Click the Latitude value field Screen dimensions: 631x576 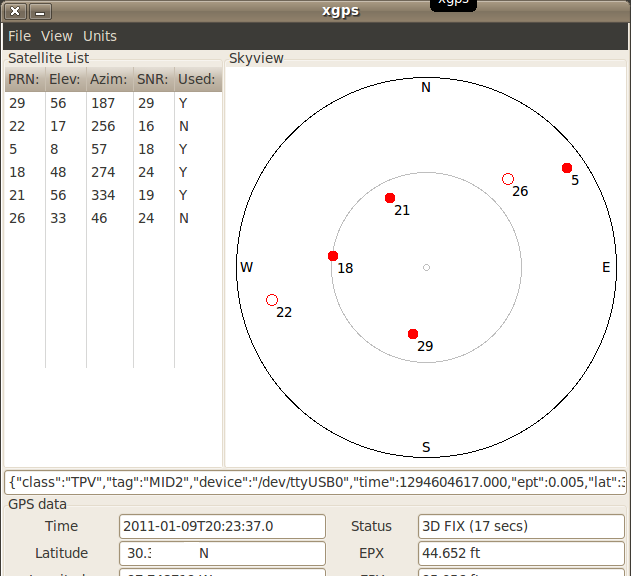(222, 553)
